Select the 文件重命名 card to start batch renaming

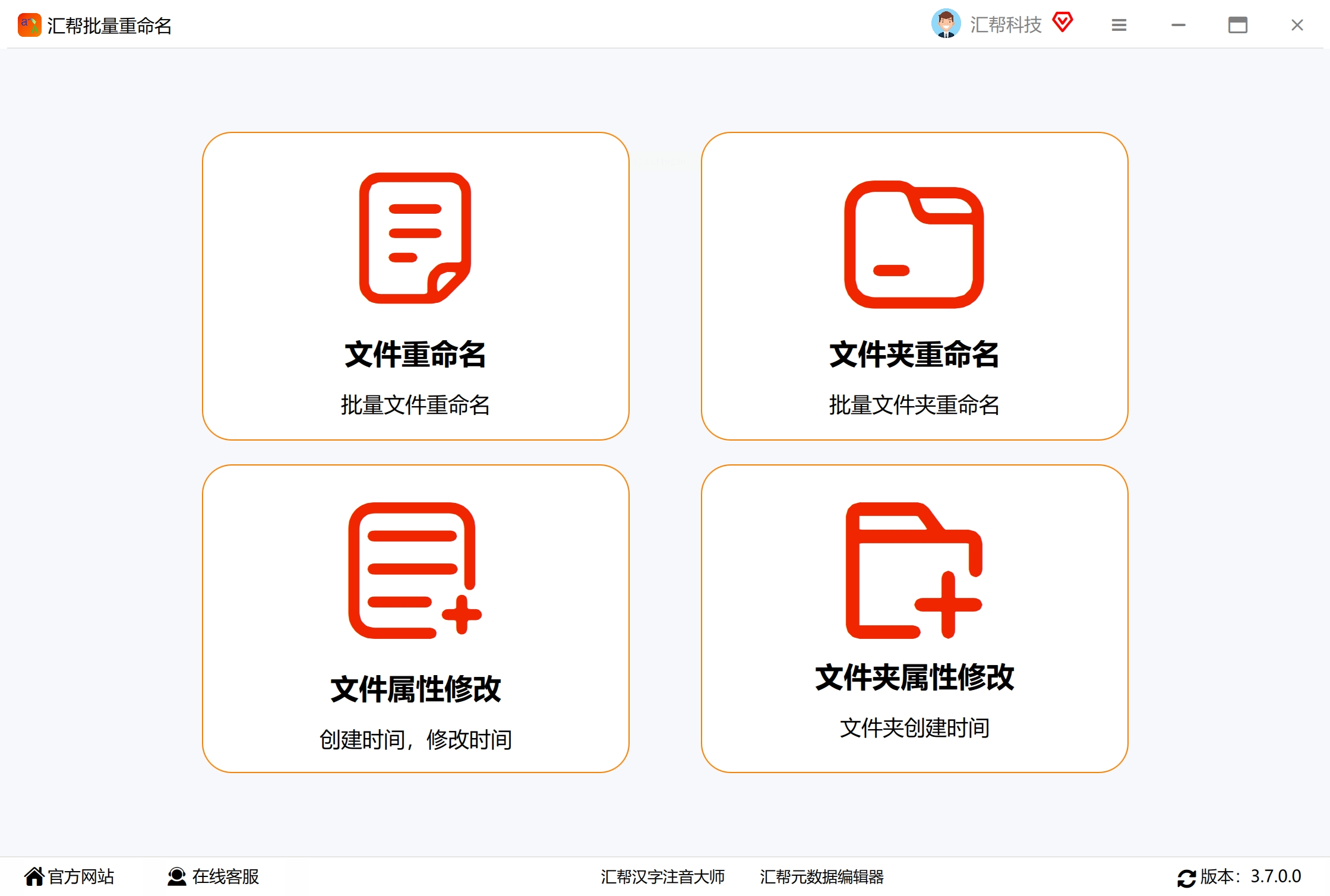(x=415, y=285)
